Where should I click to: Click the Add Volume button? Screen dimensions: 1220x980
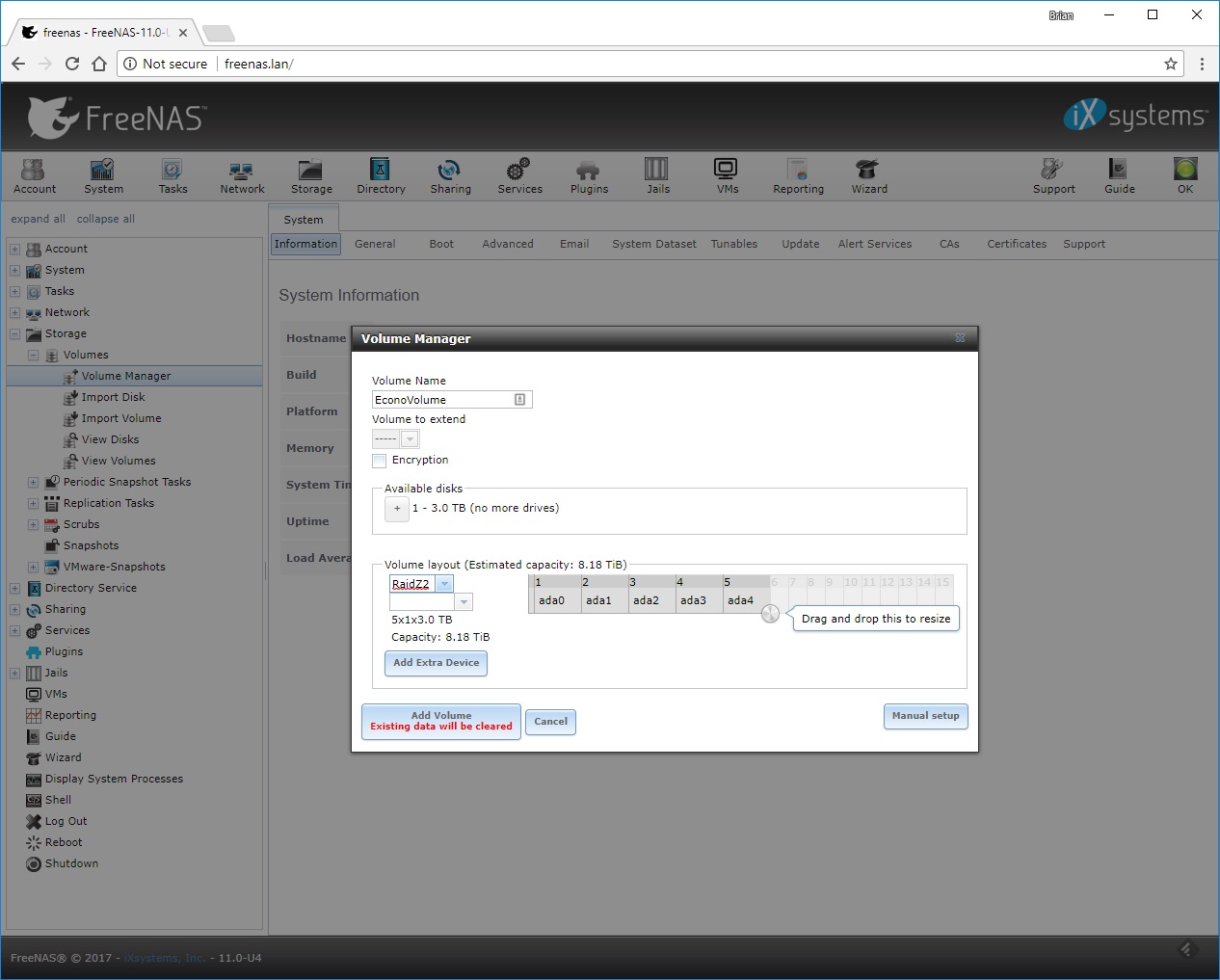point(440,721)
